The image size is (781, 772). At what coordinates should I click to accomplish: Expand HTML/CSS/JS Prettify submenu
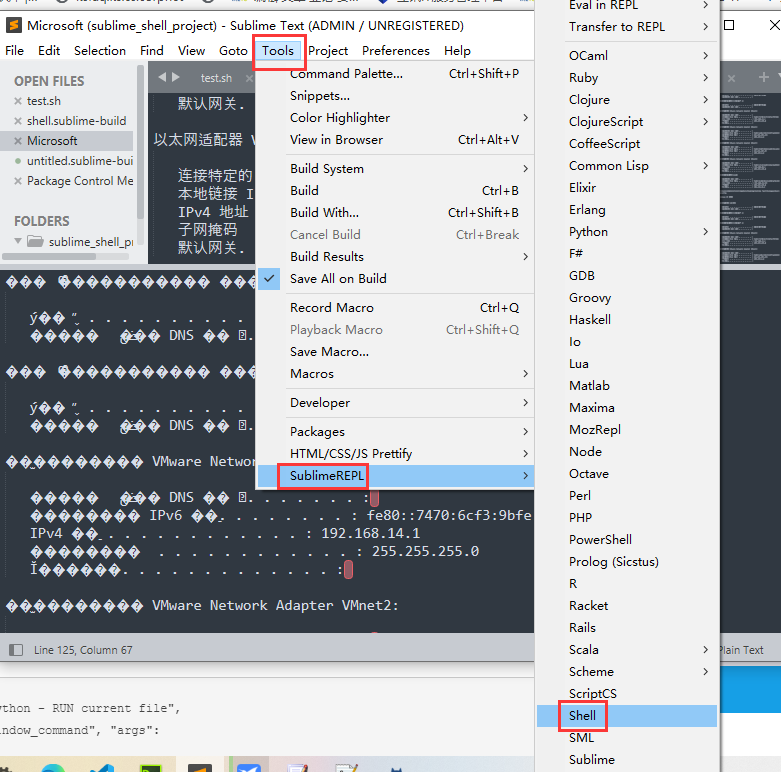(x=395, y=454)
